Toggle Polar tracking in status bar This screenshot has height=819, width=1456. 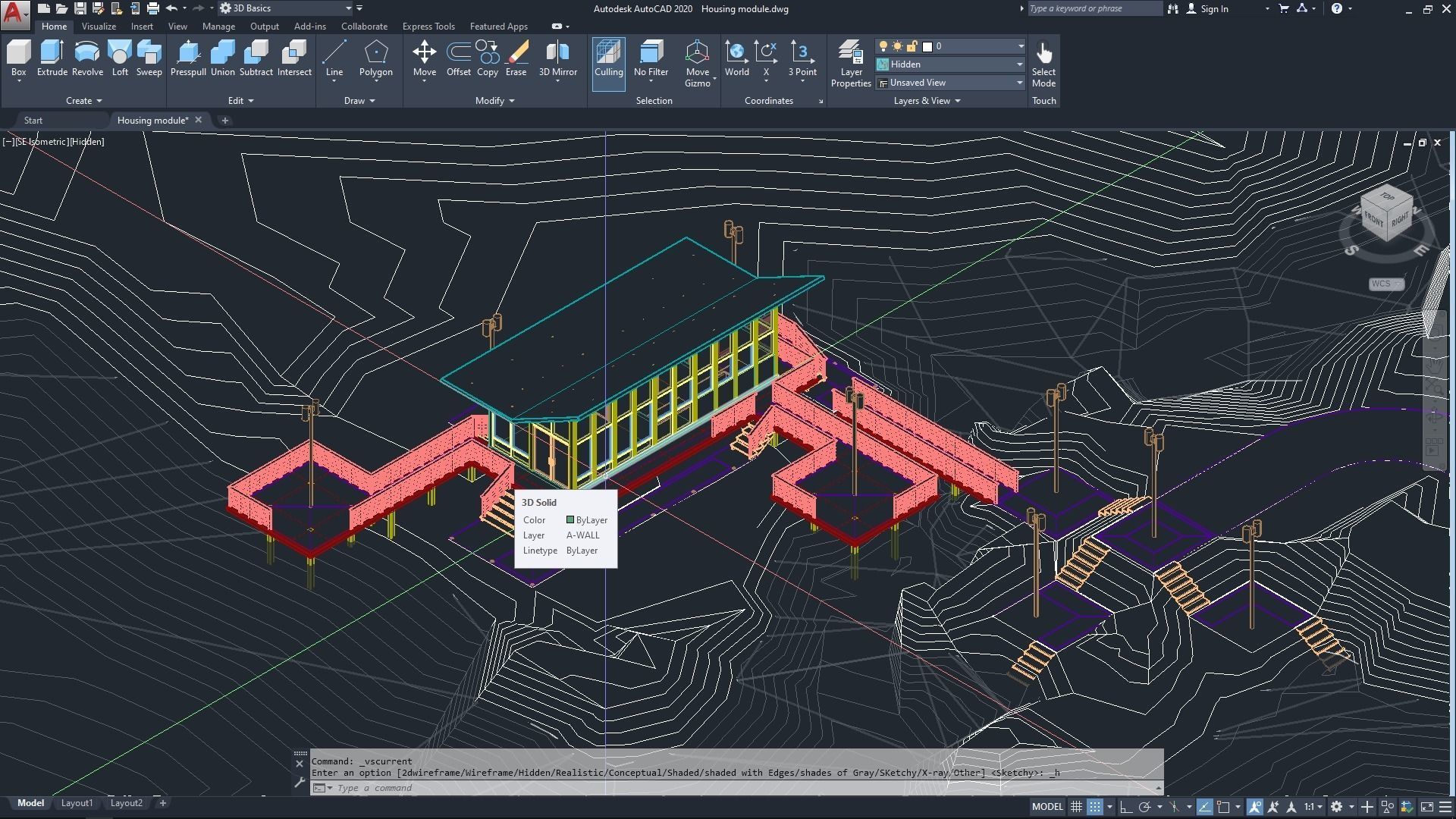pos(1145,807)
